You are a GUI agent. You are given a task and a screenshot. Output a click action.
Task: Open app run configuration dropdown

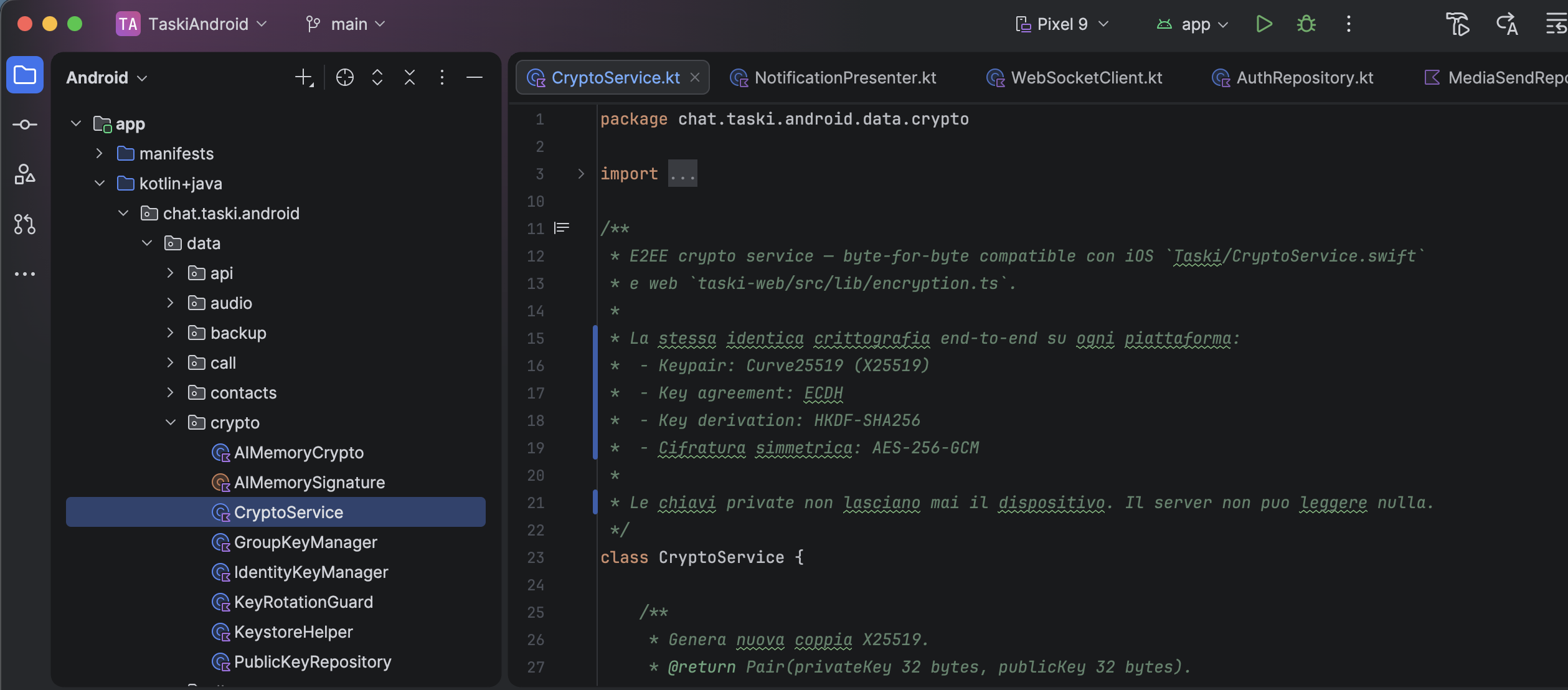(1193, 24)
